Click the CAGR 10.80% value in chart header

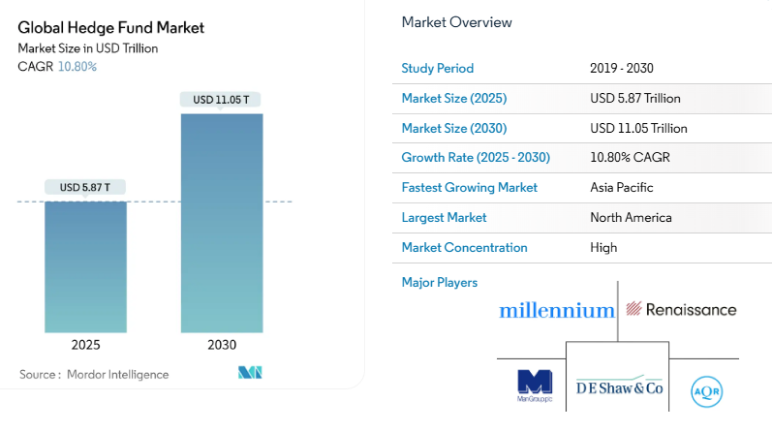point(79,66)
